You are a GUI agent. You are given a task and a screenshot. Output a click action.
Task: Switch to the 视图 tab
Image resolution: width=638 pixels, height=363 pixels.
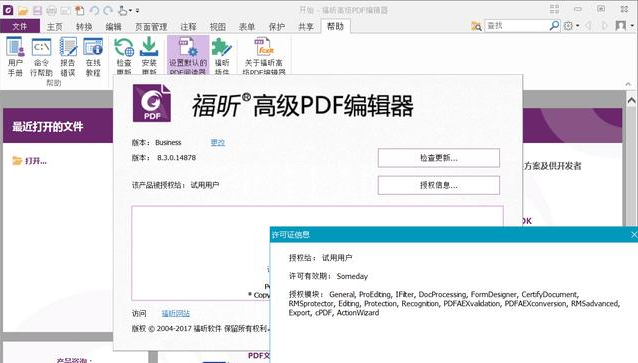coord(218,27)
